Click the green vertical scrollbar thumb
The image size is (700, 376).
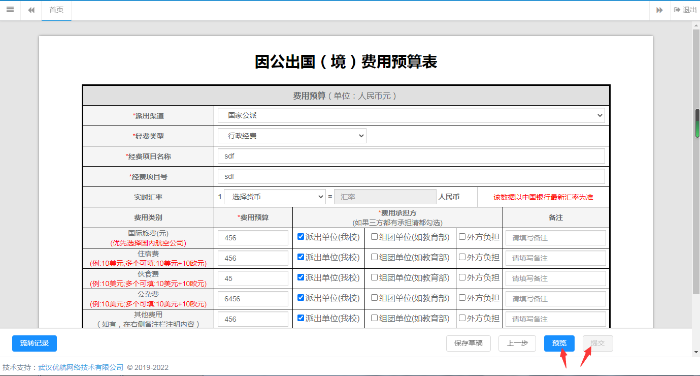696,123
